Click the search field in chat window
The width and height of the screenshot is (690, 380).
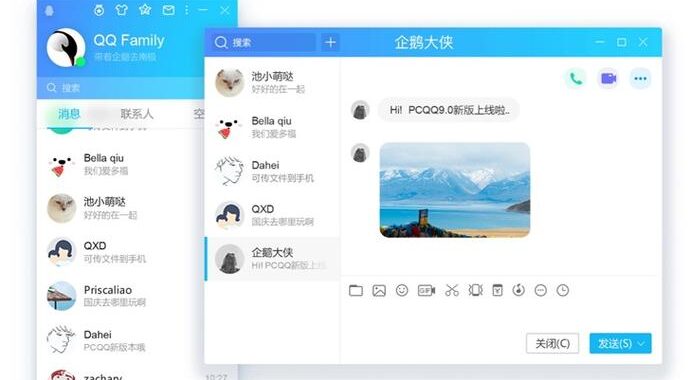(x=263, y=42)
